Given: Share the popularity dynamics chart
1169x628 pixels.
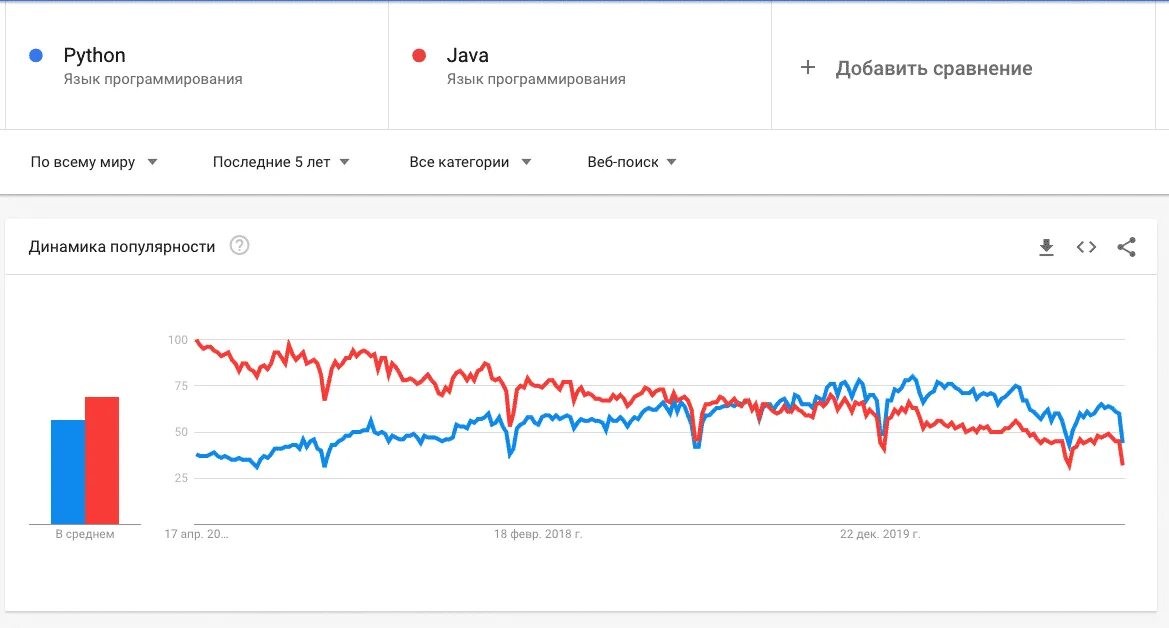Looking at the screenshot, I should [1127, 247].
